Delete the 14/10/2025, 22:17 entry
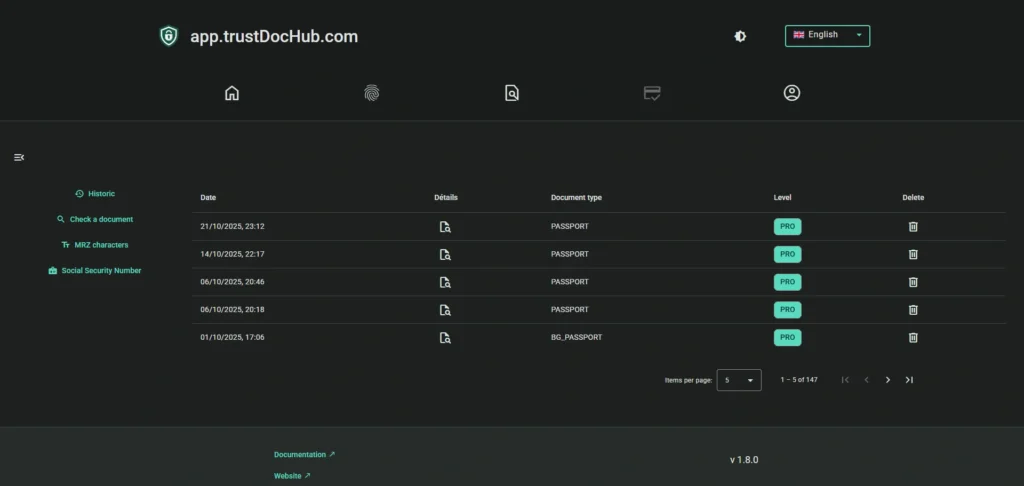Screen dimensions: 1024x486 click(913, 254)
